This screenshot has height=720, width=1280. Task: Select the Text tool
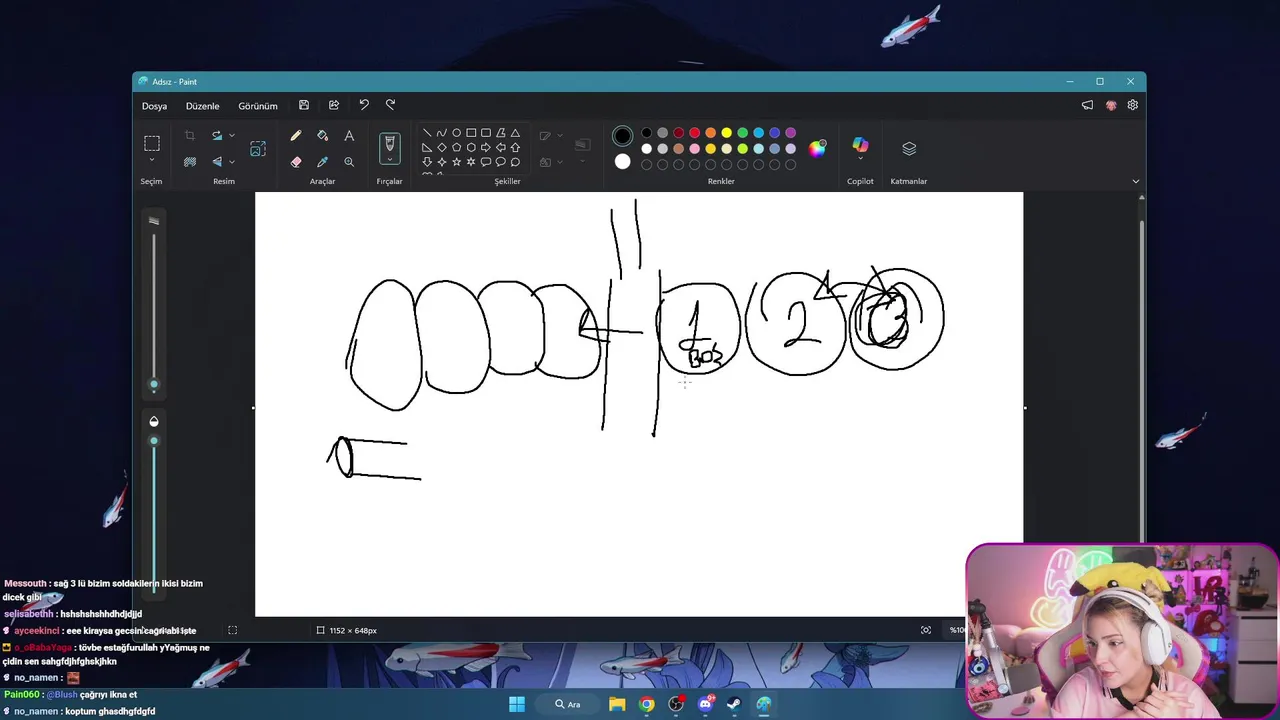(349, 135)
